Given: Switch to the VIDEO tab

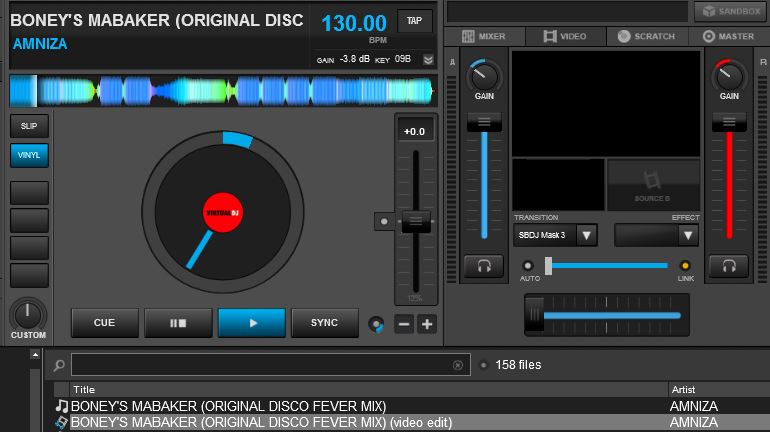Looking at the screenshot, I should (565, 36).
